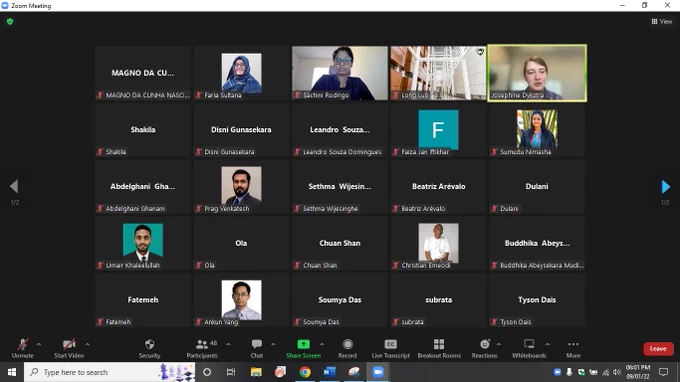This screenshot has height=382, width=680.
Task: Open Google Chrome from taskbar
Action: tap(305, 372)
